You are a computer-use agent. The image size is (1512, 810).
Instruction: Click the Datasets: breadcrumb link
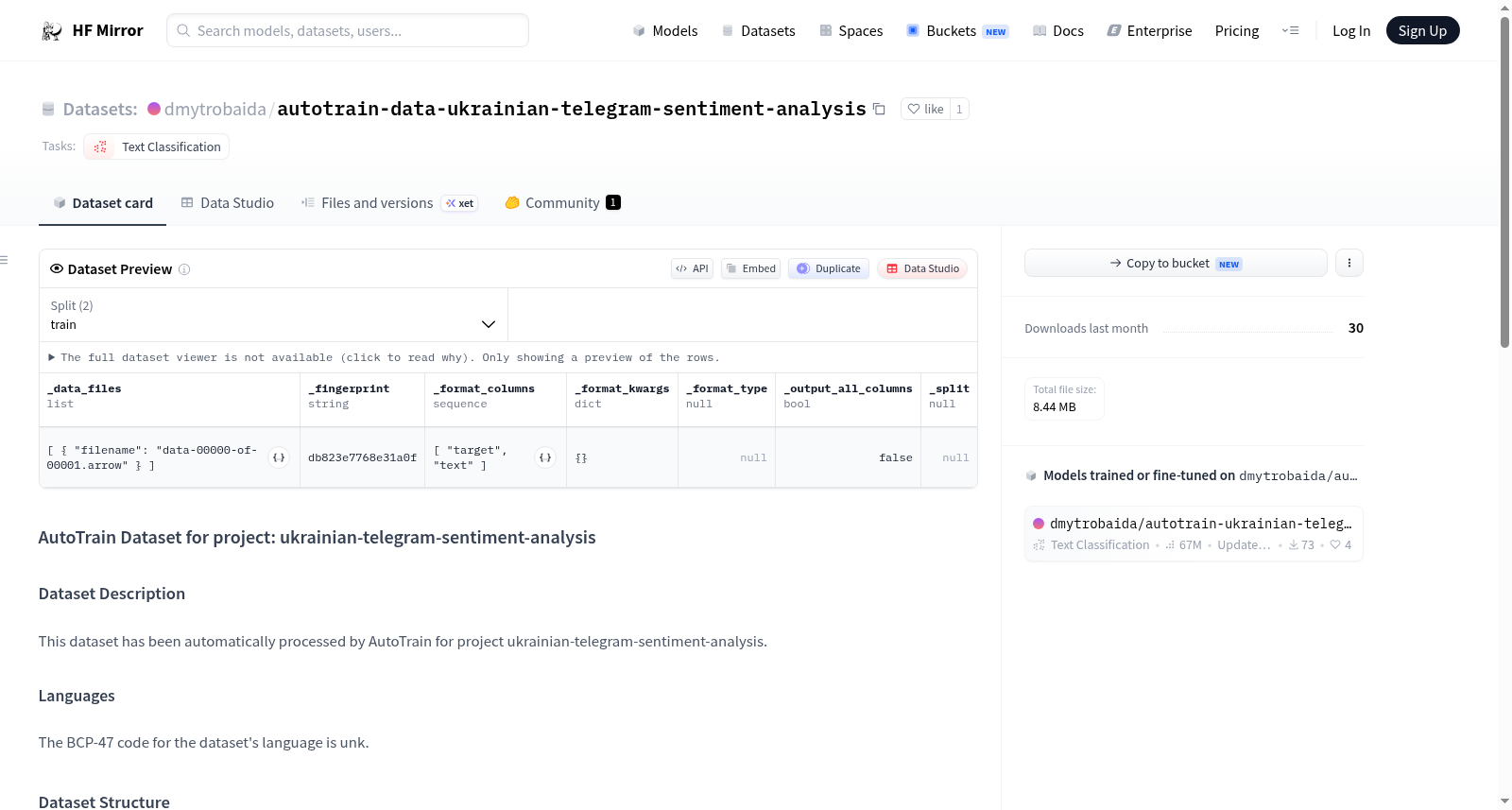click(100, 109)
